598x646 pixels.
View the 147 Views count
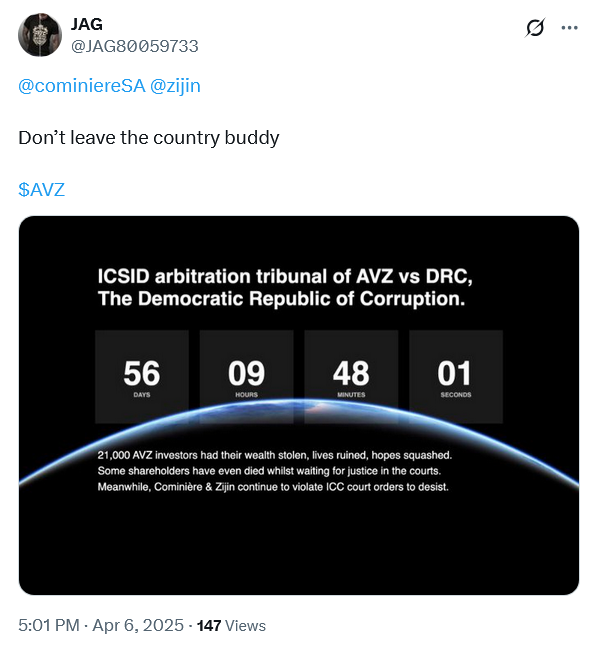(x=231, y=625)
